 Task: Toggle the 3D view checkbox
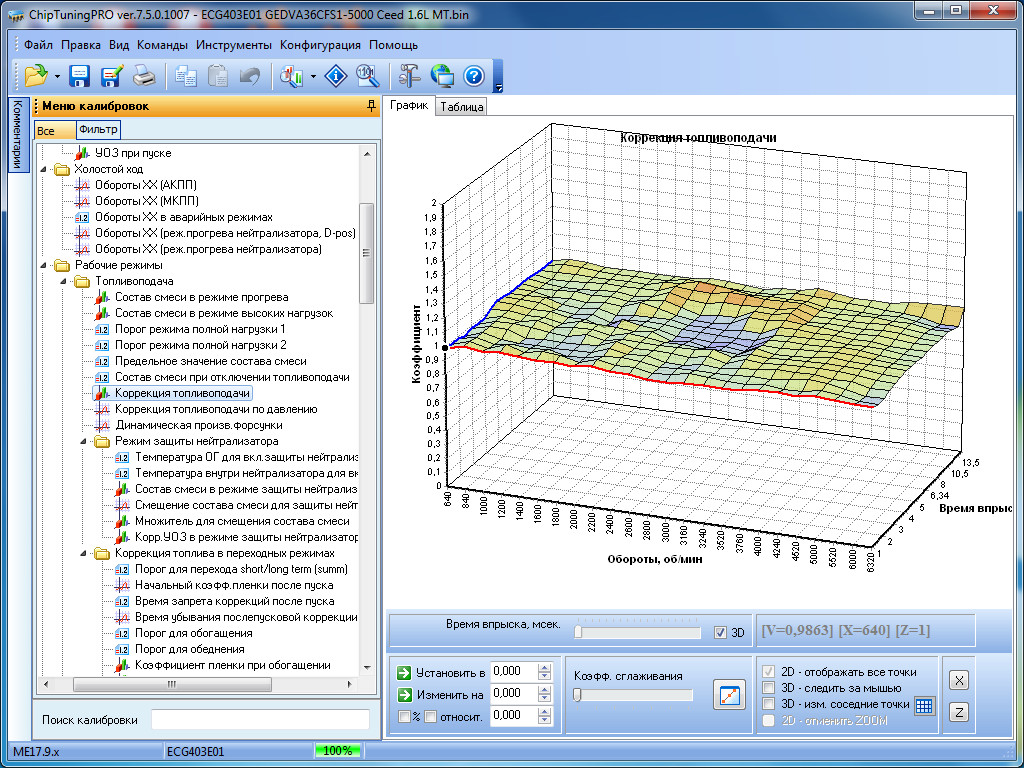(x=721, y=632)
